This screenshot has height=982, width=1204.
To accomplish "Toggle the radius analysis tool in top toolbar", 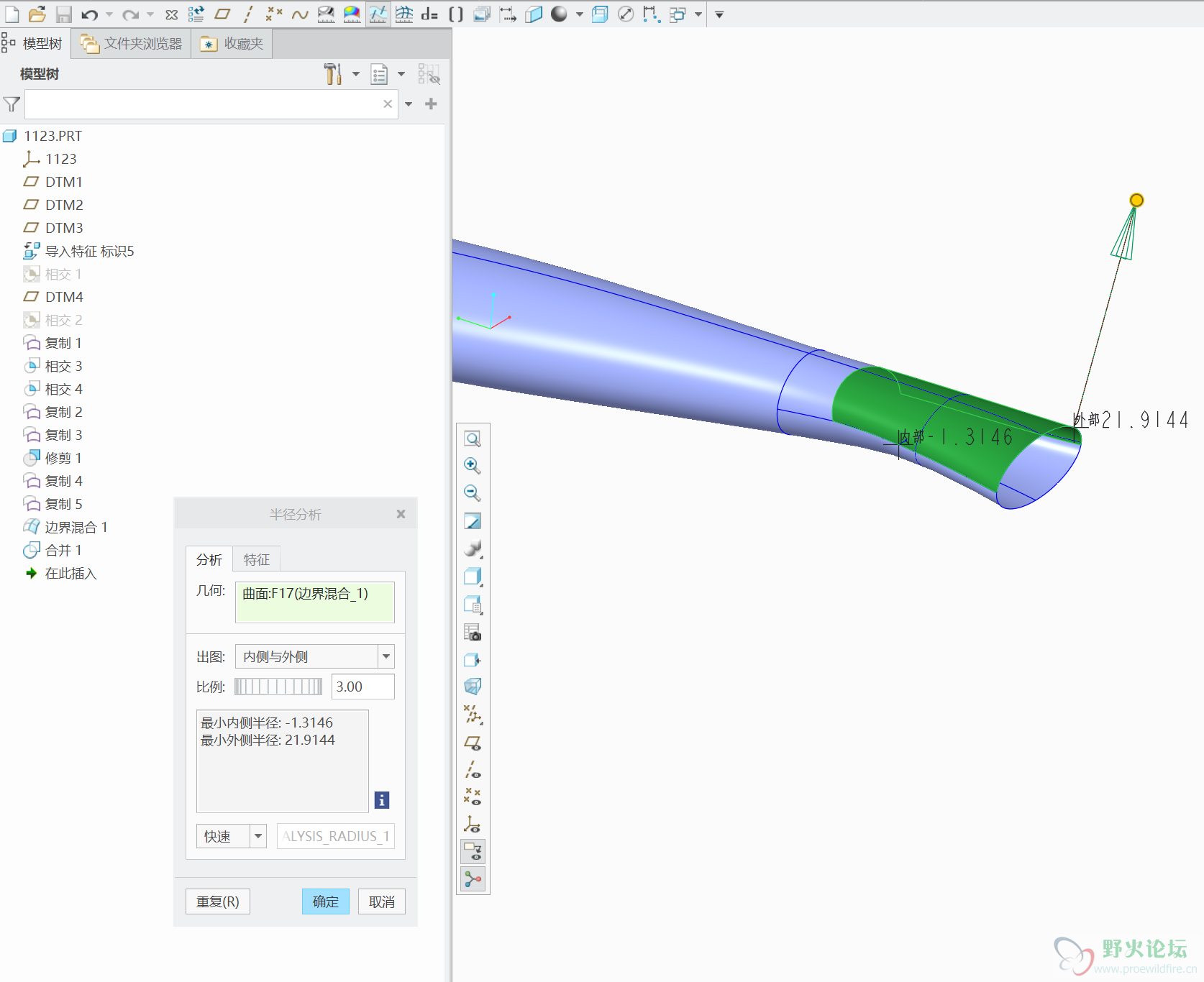I will point(378,14).
